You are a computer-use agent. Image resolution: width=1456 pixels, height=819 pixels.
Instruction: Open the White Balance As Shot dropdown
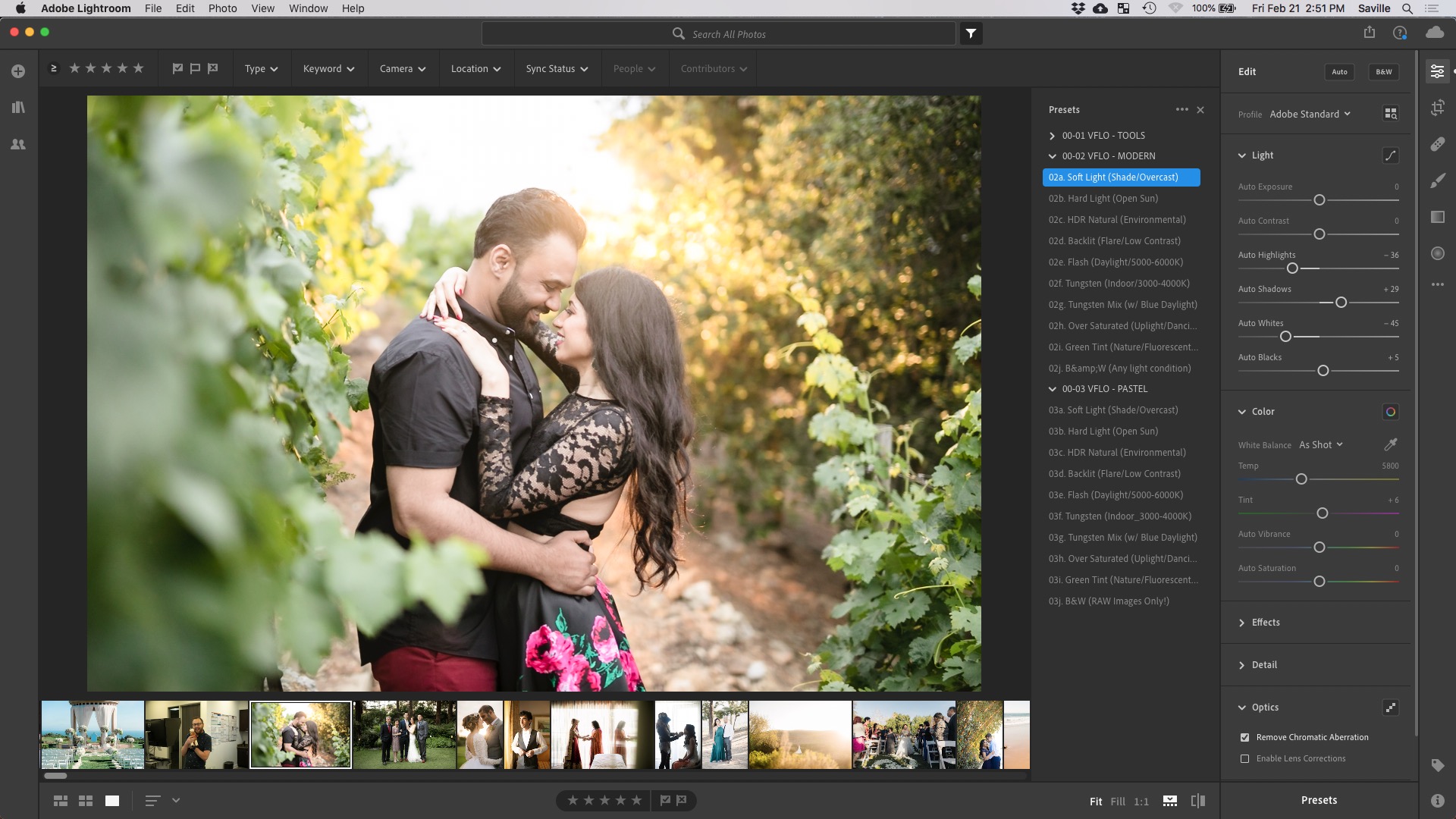1321,444
